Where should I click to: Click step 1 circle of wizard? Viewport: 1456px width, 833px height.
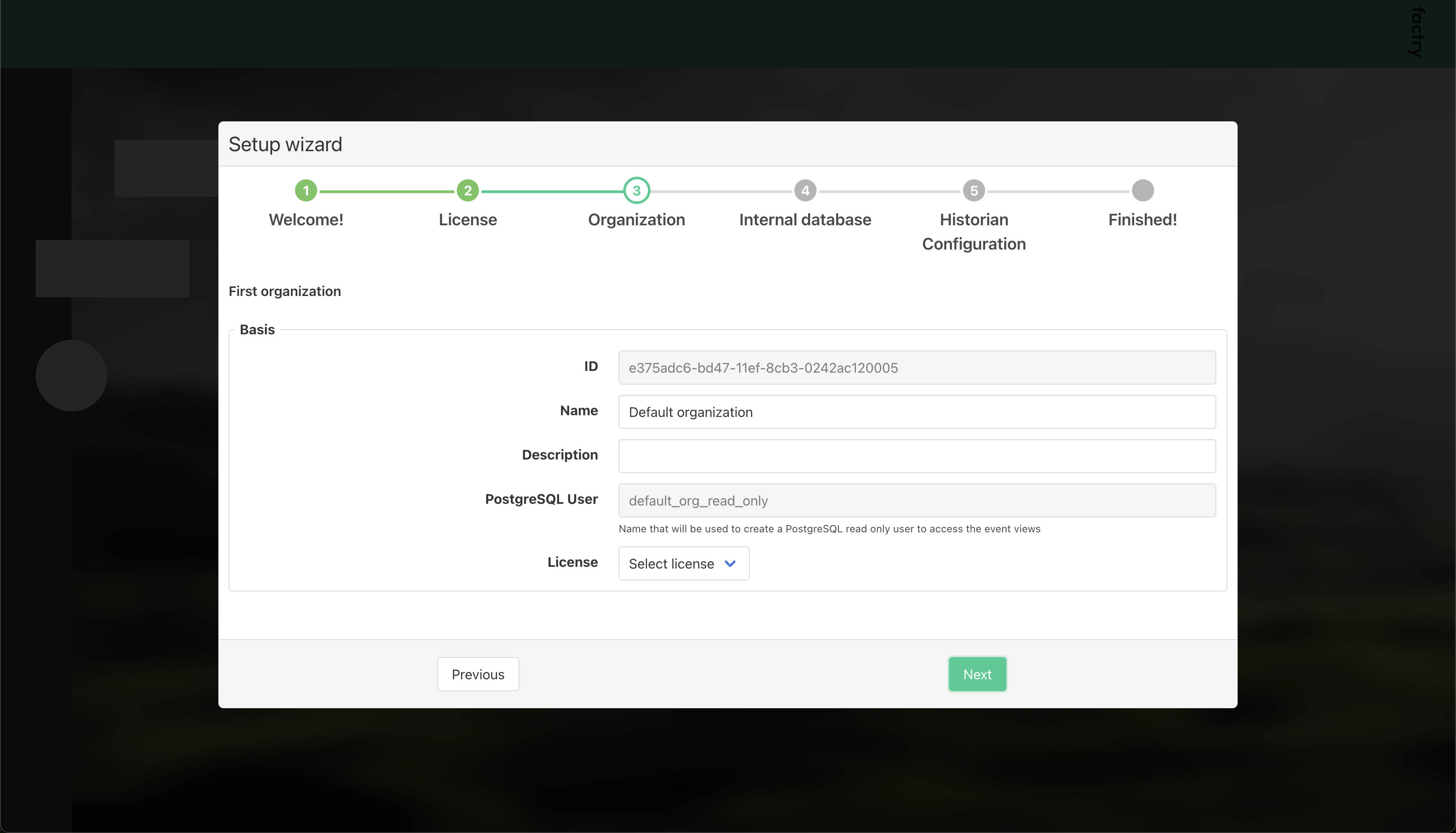(306, 190)
